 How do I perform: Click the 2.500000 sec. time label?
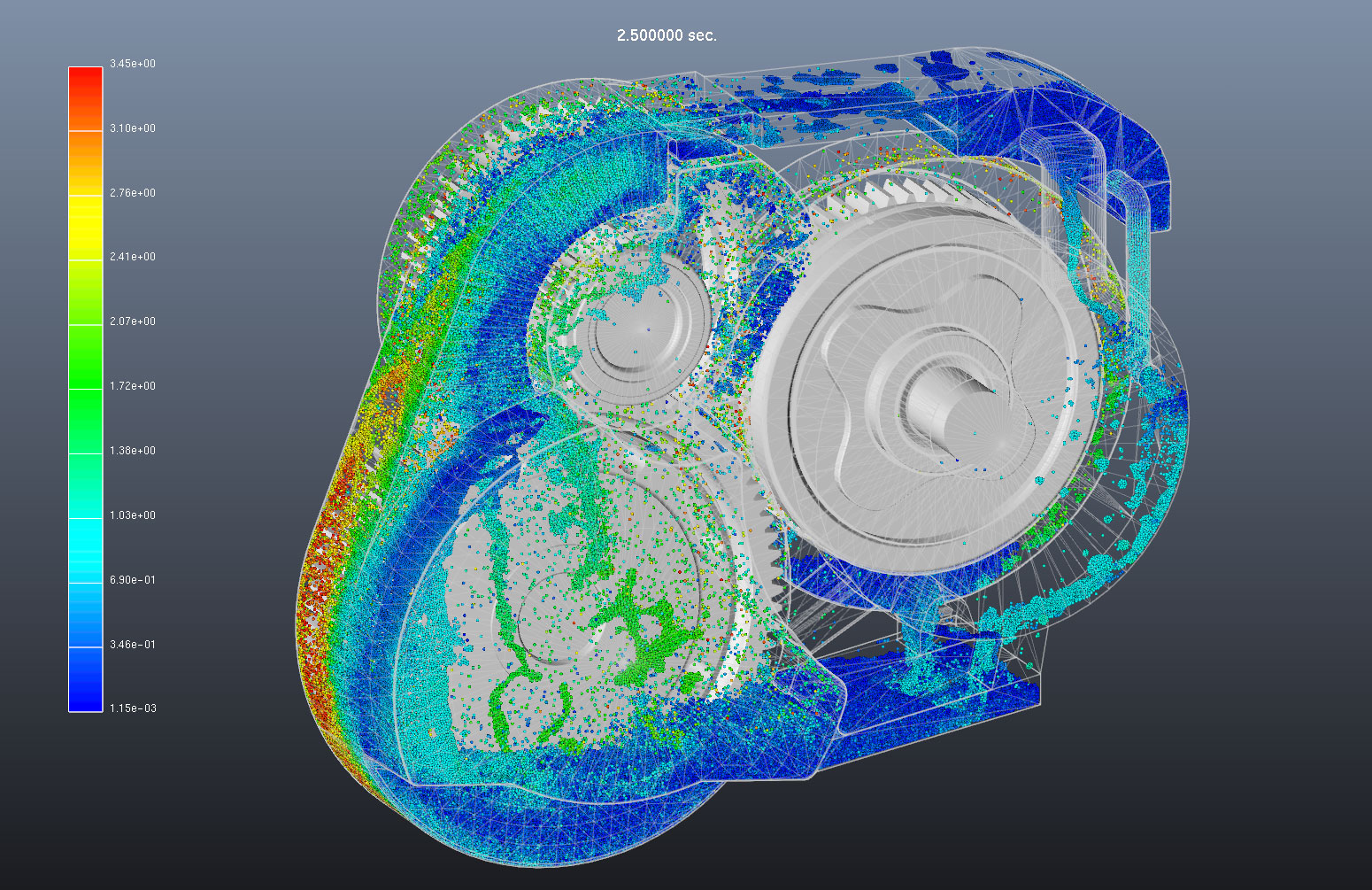pos(667,35)
